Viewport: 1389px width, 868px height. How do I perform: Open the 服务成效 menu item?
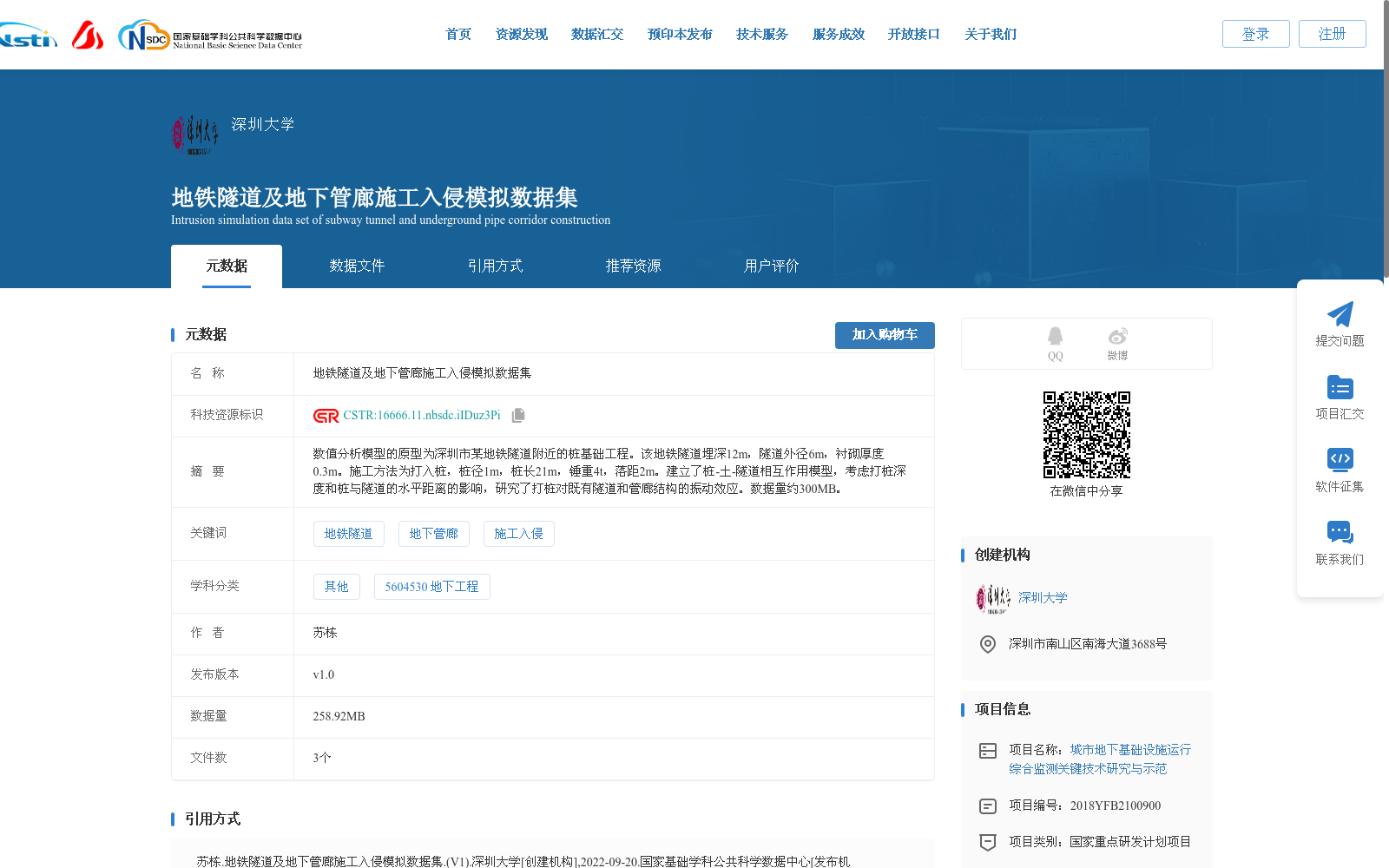point(839,35)
